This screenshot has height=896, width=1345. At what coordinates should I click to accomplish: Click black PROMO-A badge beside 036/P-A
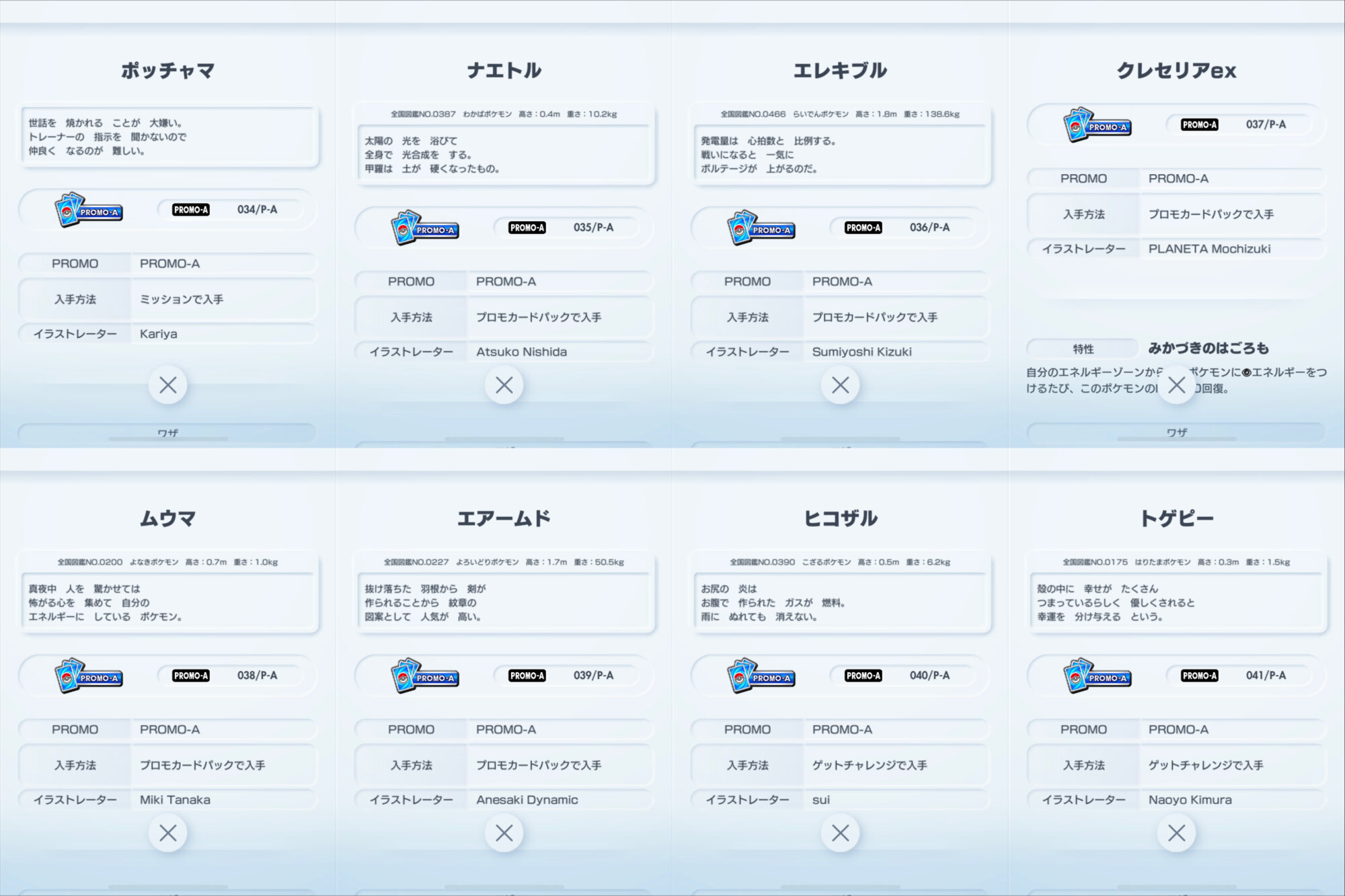click(x=863, y=228)
